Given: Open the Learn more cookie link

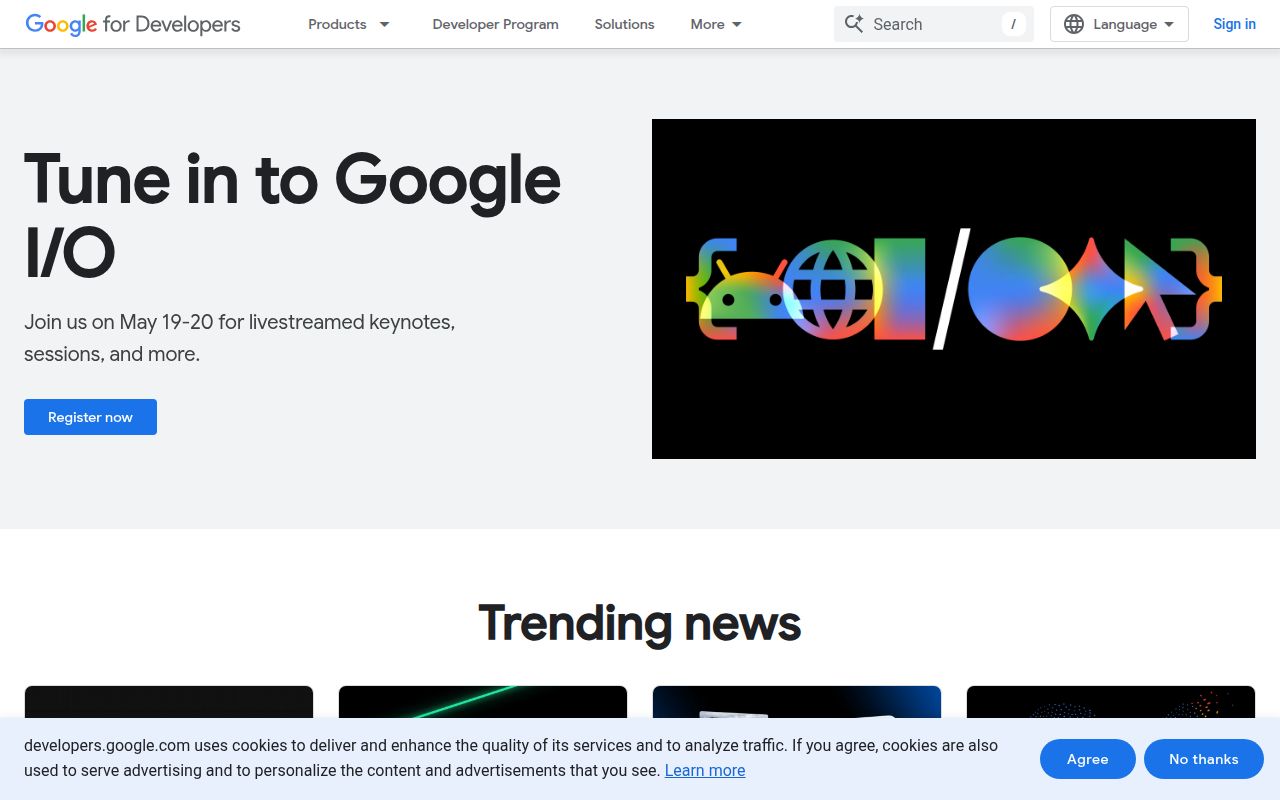Looking at the screenshot, I should pos(705,770).
